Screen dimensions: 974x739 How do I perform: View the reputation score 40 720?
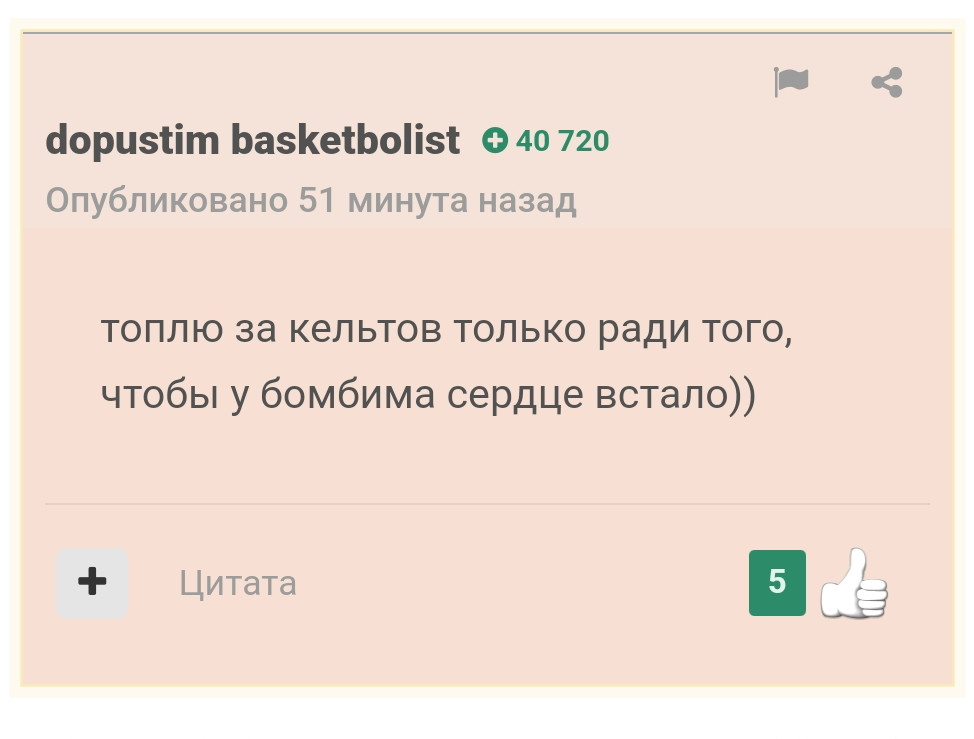tap(562, 140)
